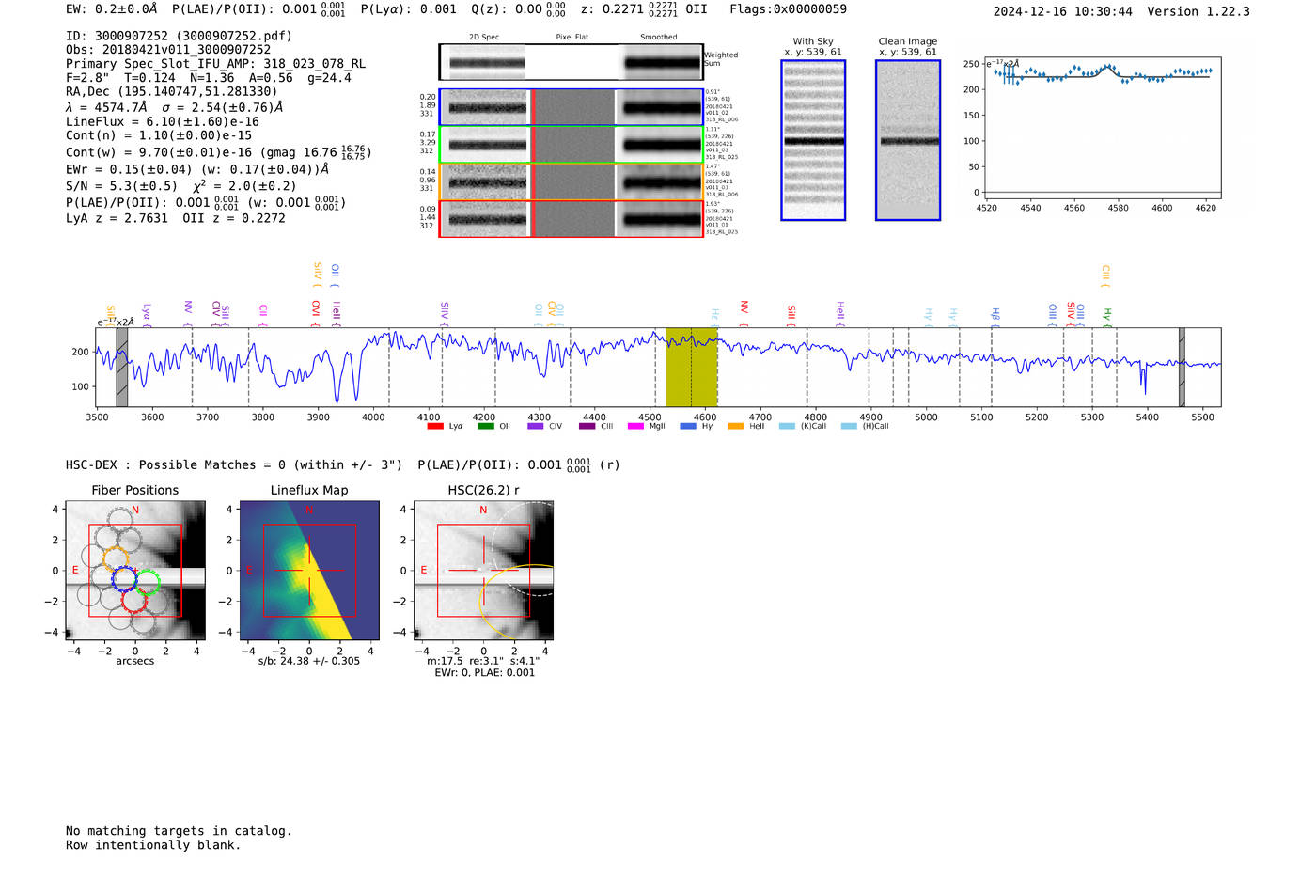The width and height of the screenshot is (1316, 896).
Task: Click the blue-bordered 2D spectrum row
Action: (572, 107)
